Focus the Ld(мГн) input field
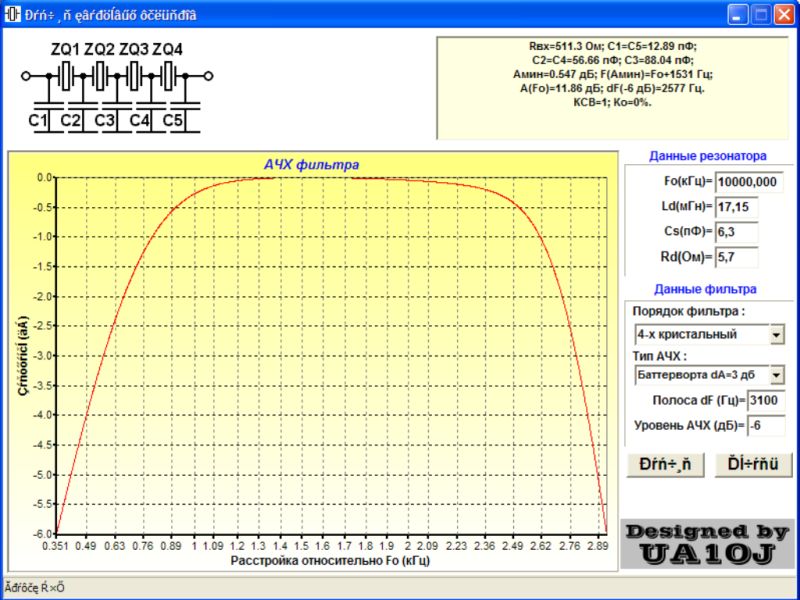This screenshot has height=600, width=800. click(736, 206)
